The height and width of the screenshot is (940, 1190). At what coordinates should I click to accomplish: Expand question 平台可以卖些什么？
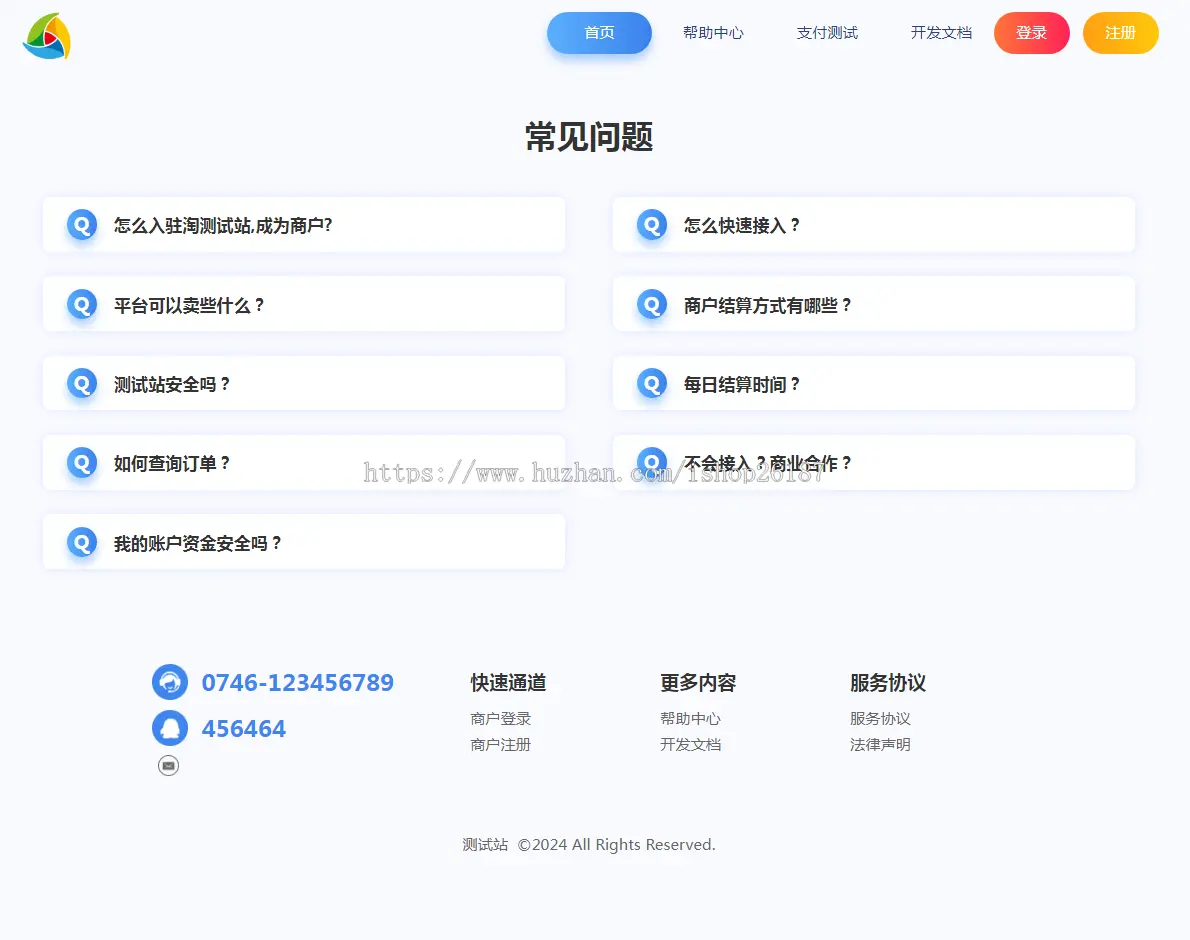click(x=304, y=304)
